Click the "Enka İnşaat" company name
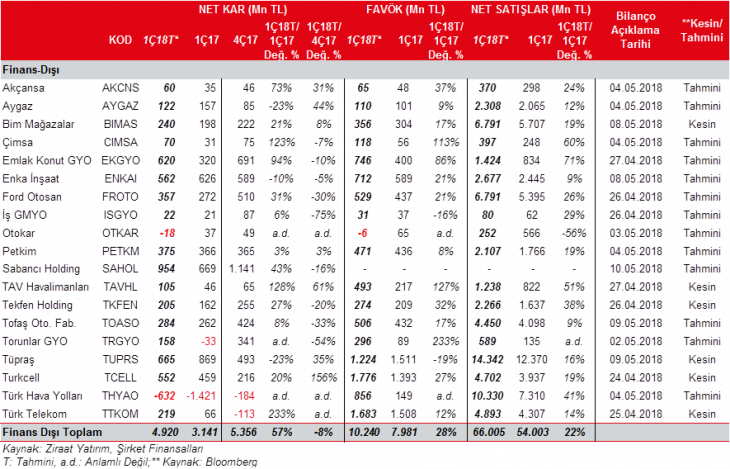The height and width of the screenshot is (469, 730). (x=31, y=179)
